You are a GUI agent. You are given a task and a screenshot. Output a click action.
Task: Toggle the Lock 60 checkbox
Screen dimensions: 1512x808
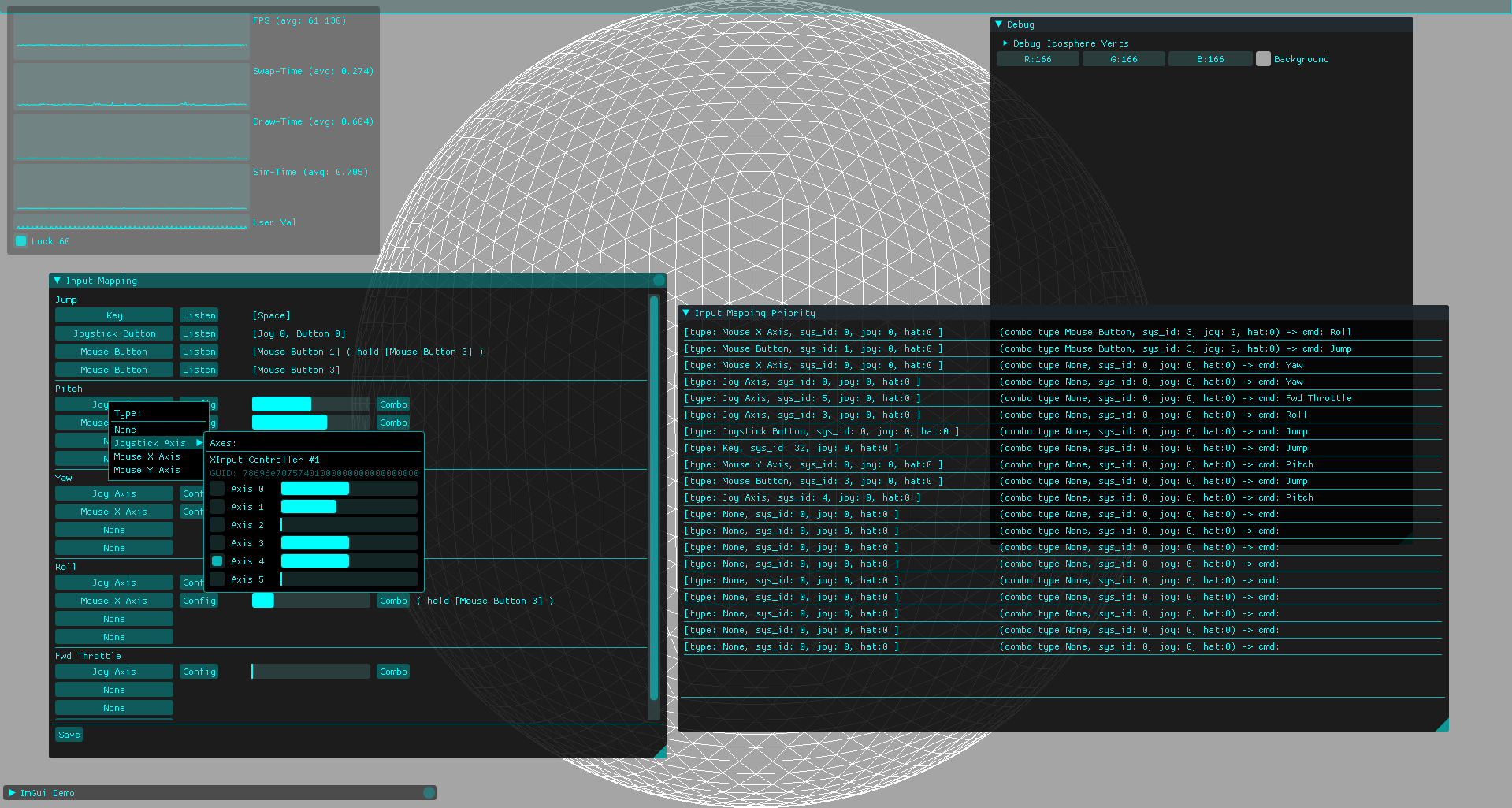21,241
